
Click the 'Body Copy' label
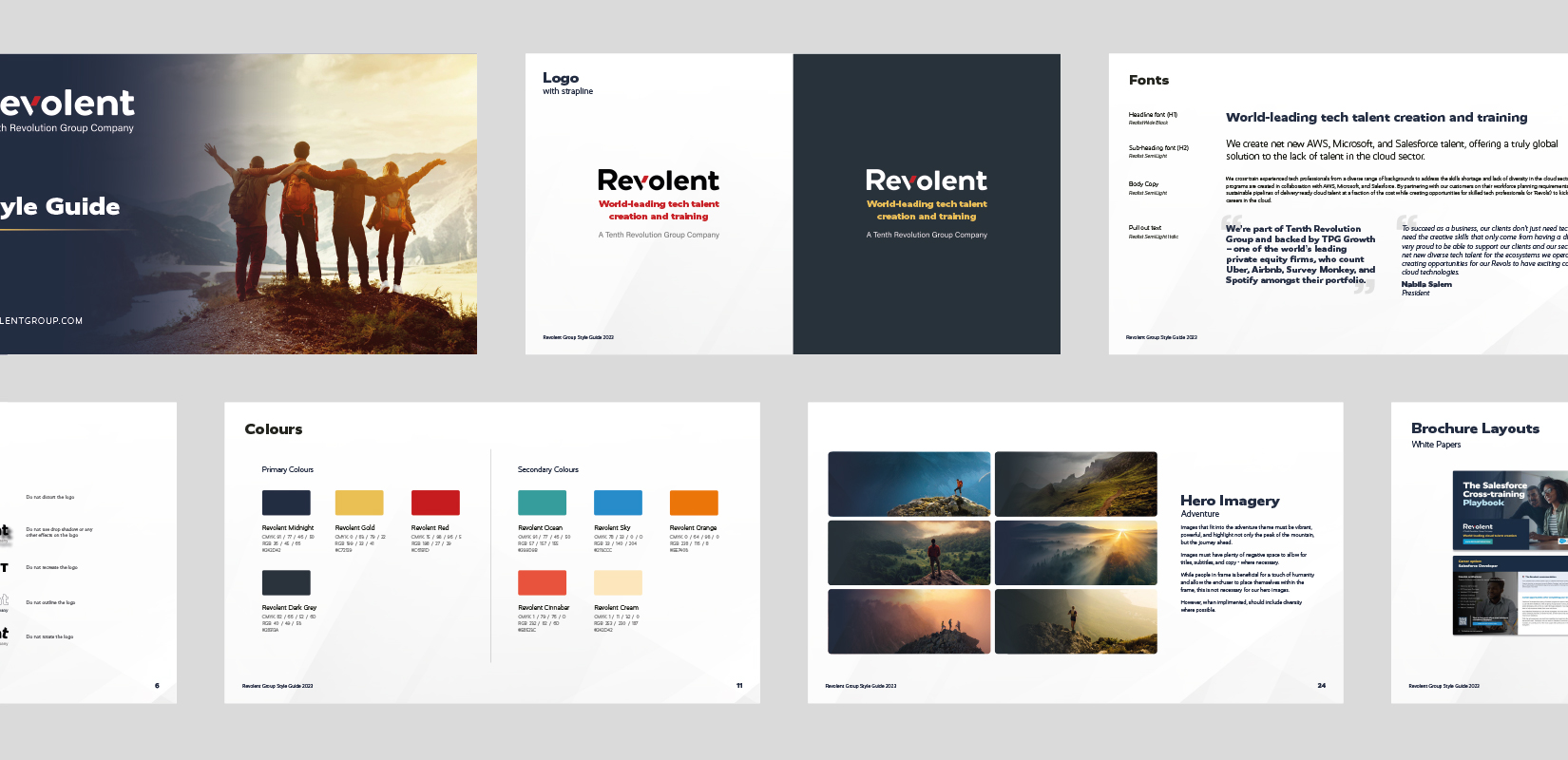coord(1143,184)
